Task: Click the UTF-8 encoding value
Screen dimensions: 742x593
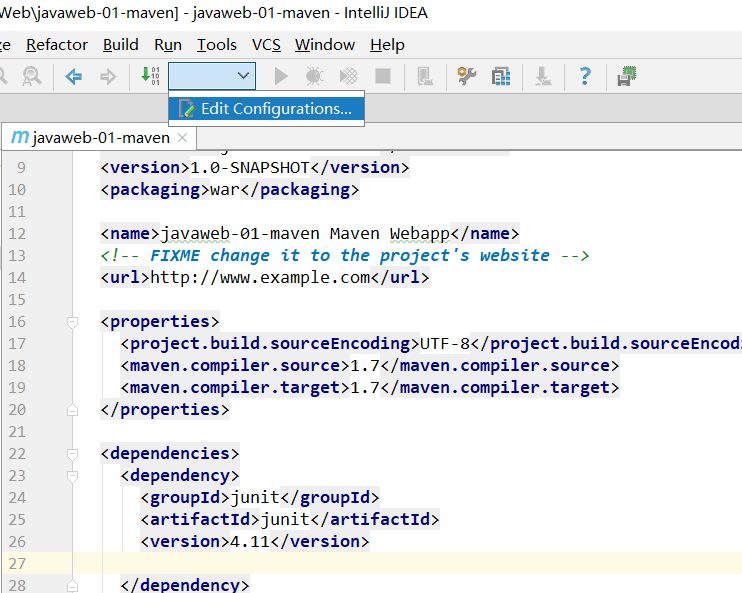Action: (x=445, y=344)
